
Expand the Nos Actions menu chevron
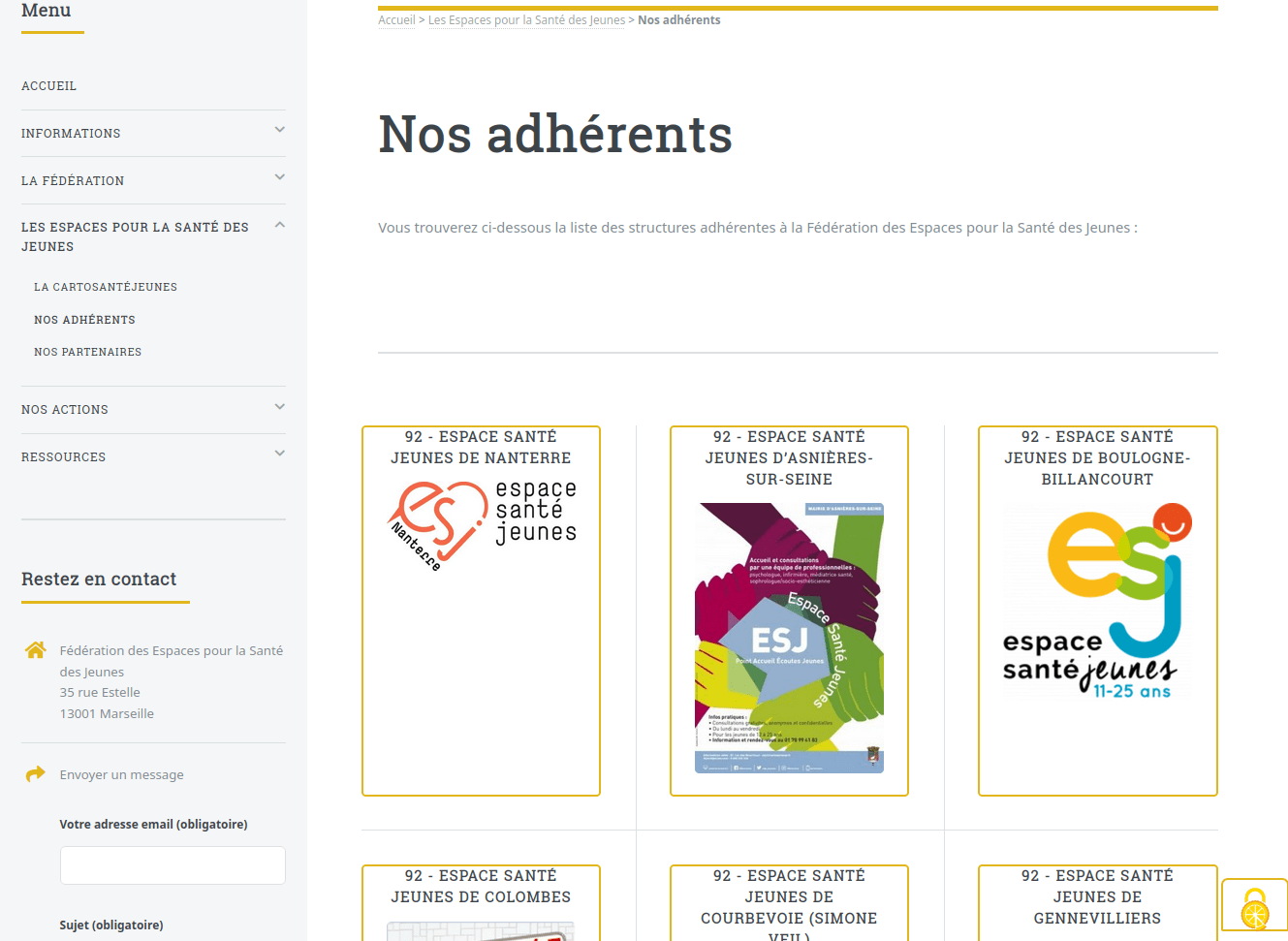(279, 407)
